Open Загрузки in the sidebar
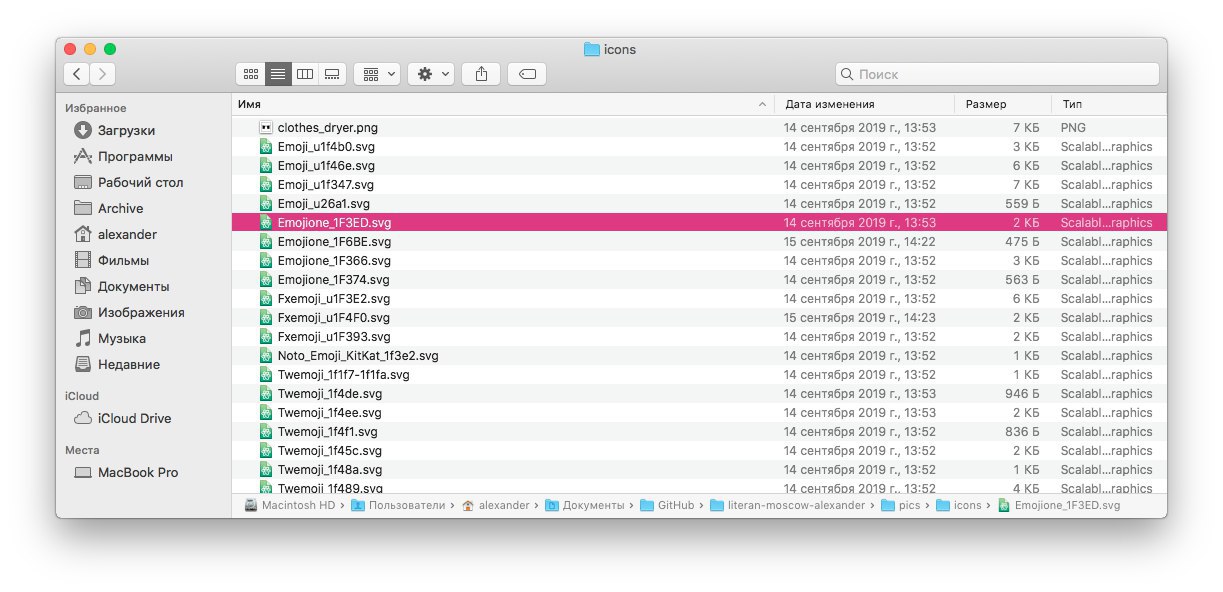This screenshot has width=1223, height=592. pos(126,131)
